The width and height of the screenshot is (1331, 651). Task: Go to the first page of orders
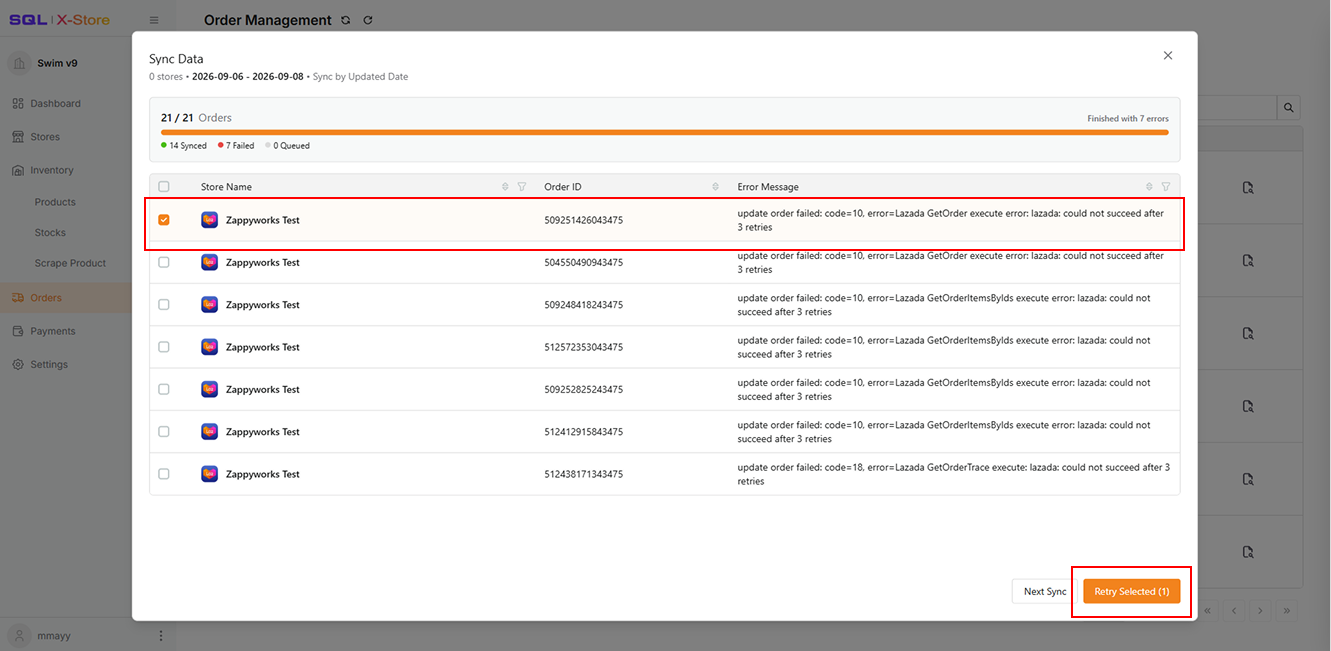(1208, 610)
